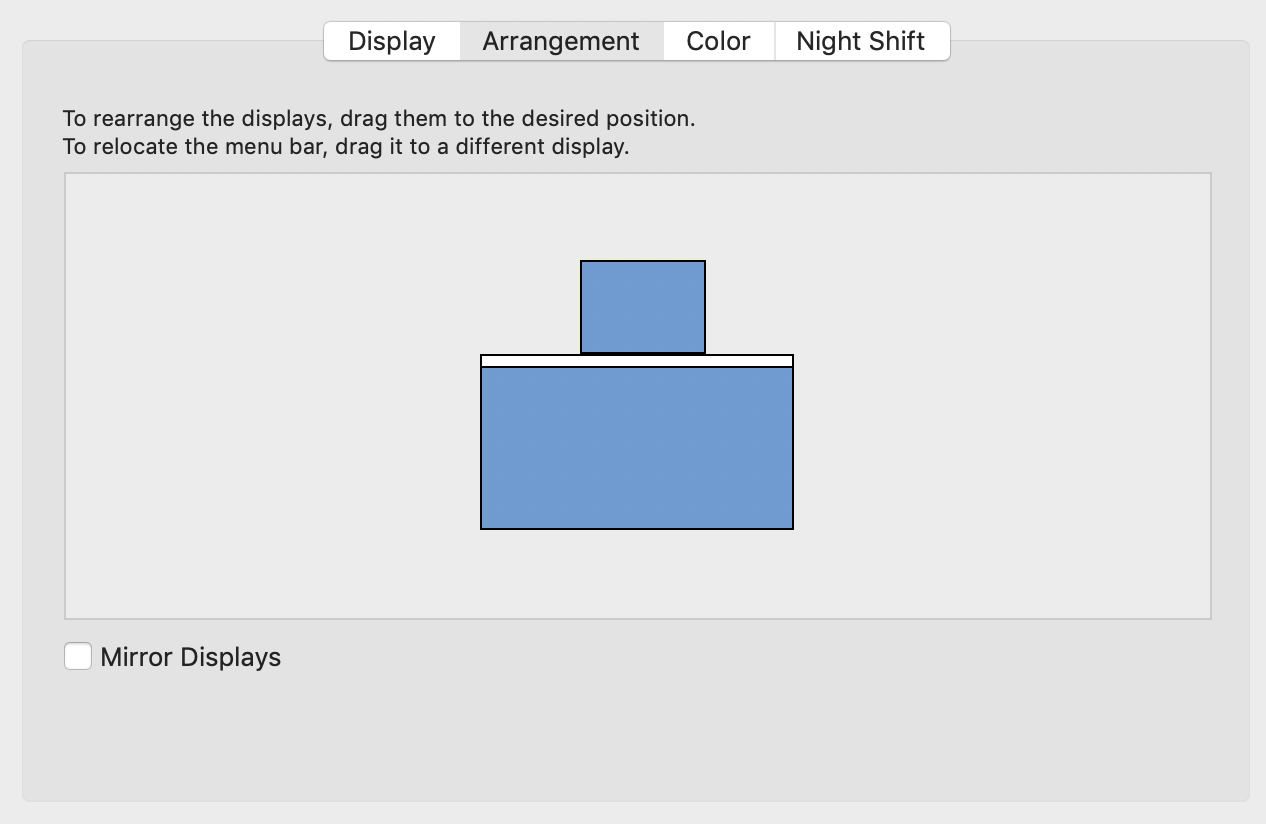The height and width of the screenshot is (824, 1266).
Task: Enable the Mirror Displays checkbox
Action: tap(78, 656)
